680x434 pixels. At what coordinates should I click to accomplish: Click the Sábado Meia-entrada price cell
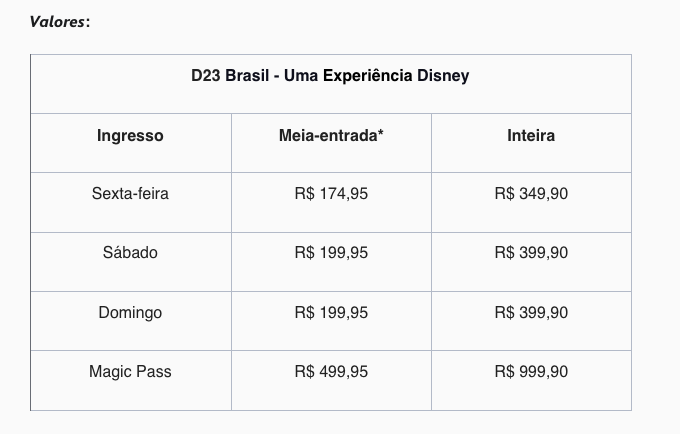(x=331, y=253)
